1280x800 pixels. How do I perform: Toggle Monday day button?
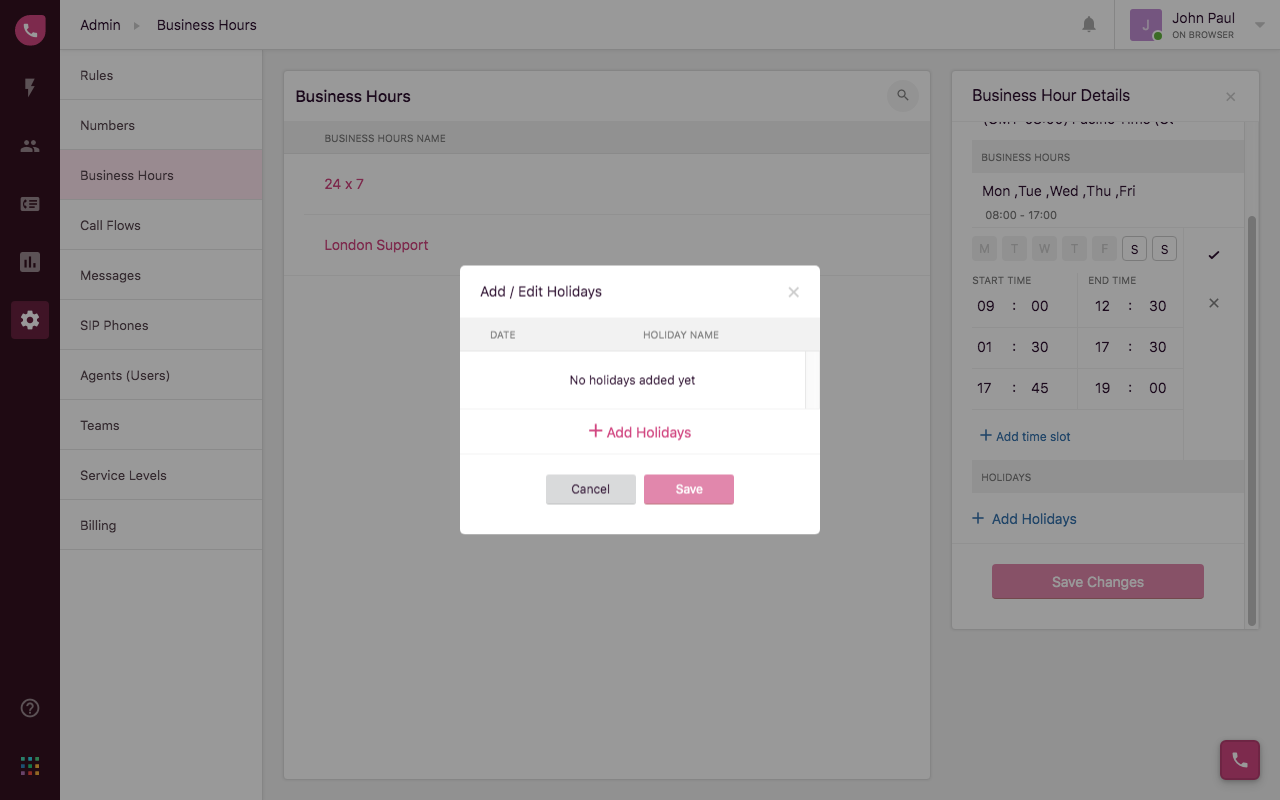985,249
